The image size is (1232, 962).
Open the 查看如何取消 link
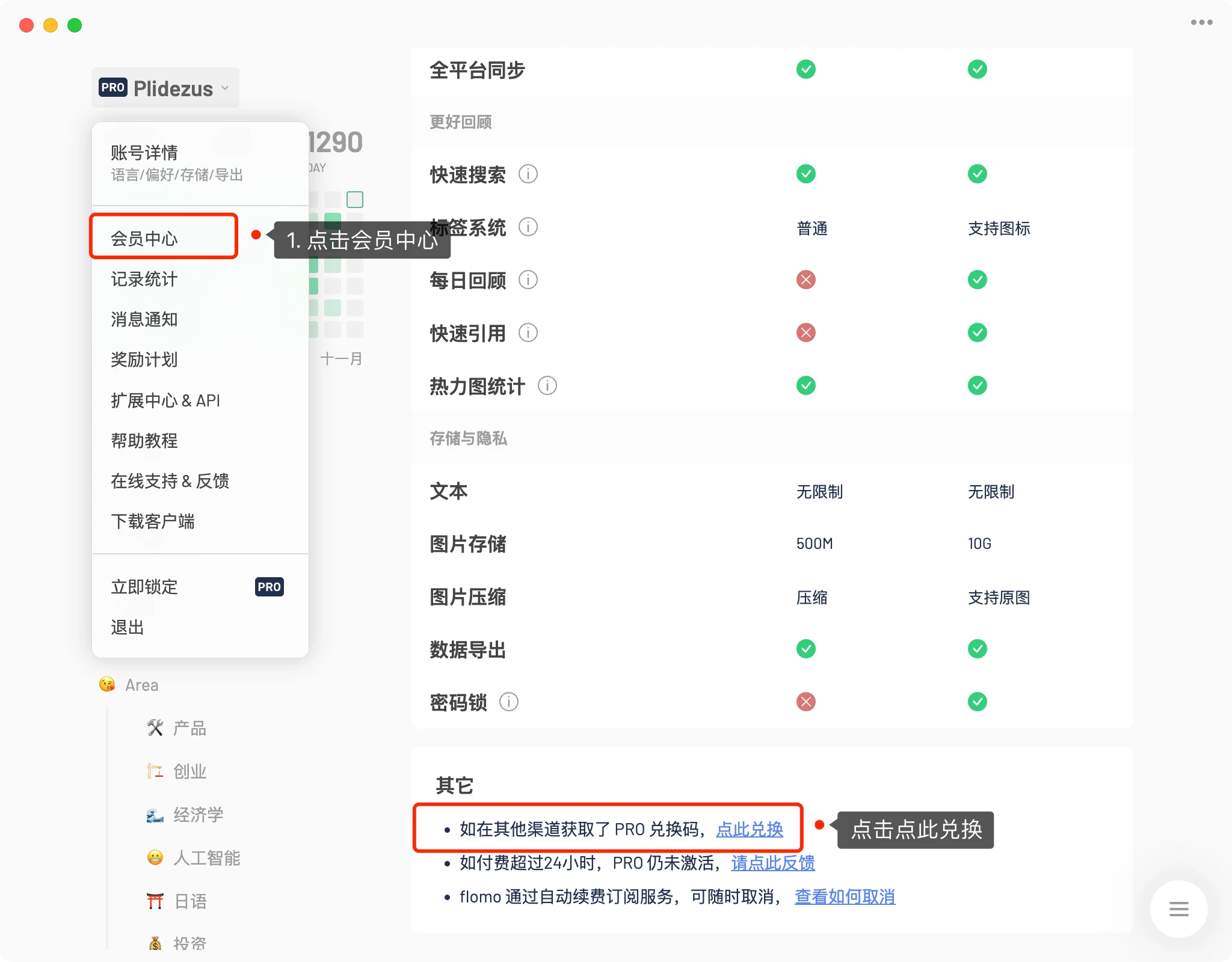click(x=845, y=897)
